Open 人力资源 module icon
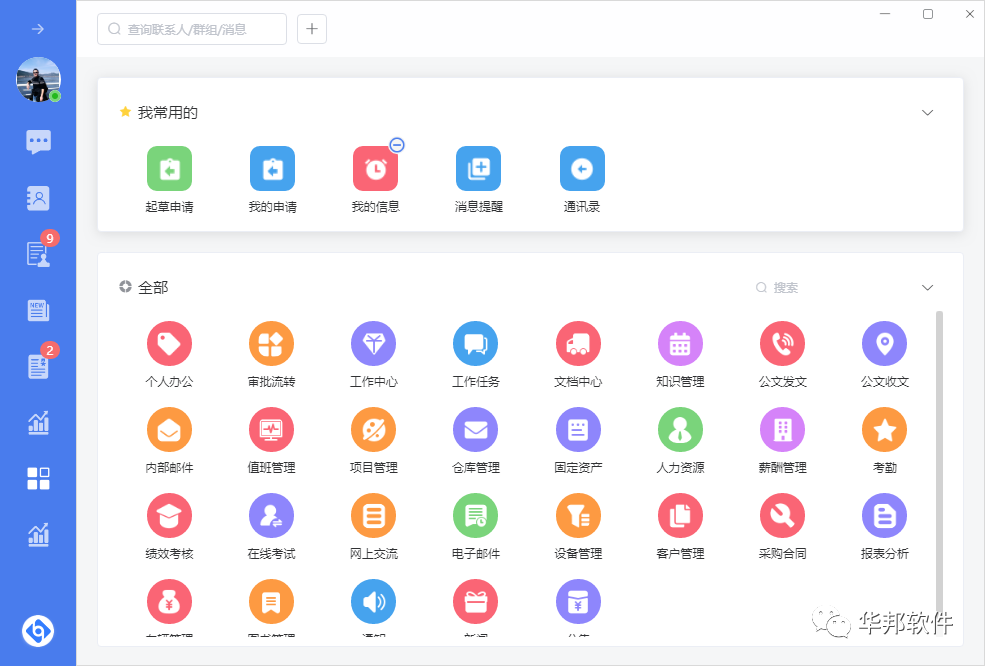Screen dimensions: 985x666 click(x=680, y=430)
